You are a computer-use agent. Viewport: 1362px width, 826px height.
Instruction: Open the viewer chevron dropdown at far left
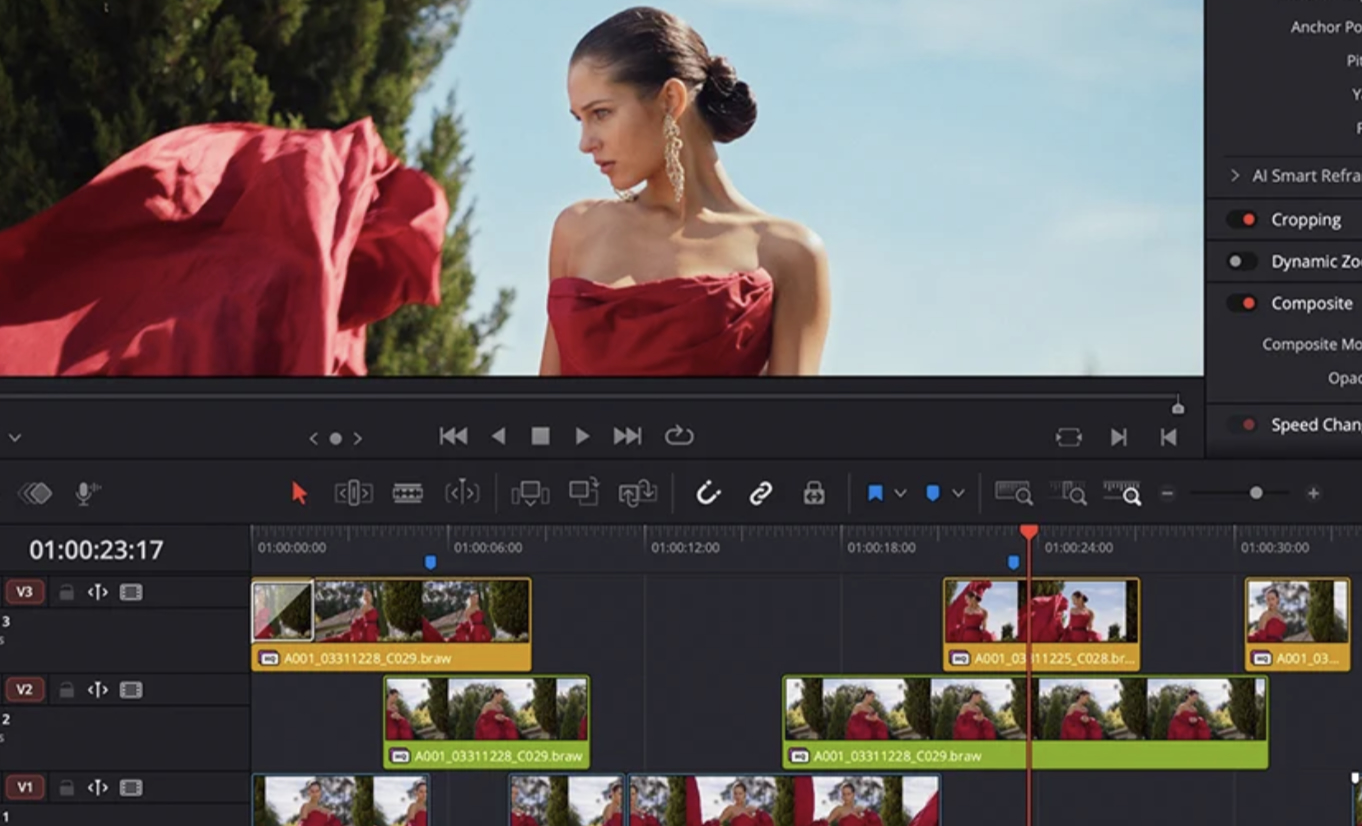14,438
